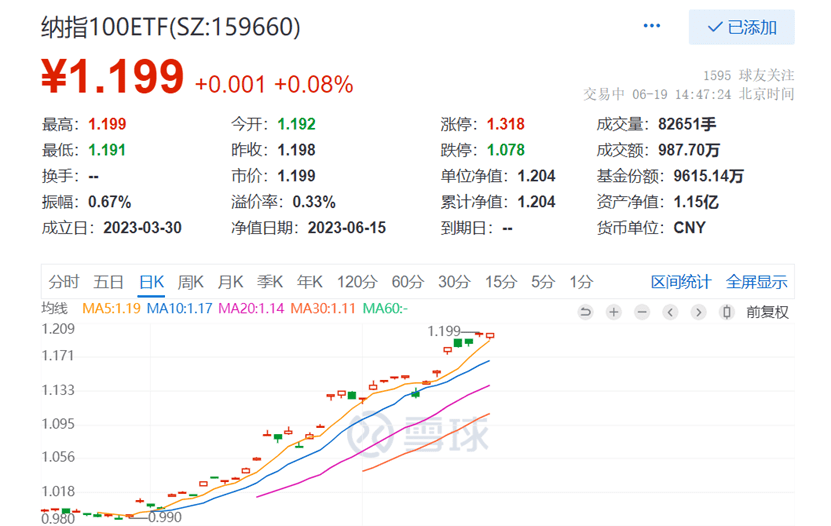Zoom in the K-line chart with plus icon

click(x=614, y=312)
